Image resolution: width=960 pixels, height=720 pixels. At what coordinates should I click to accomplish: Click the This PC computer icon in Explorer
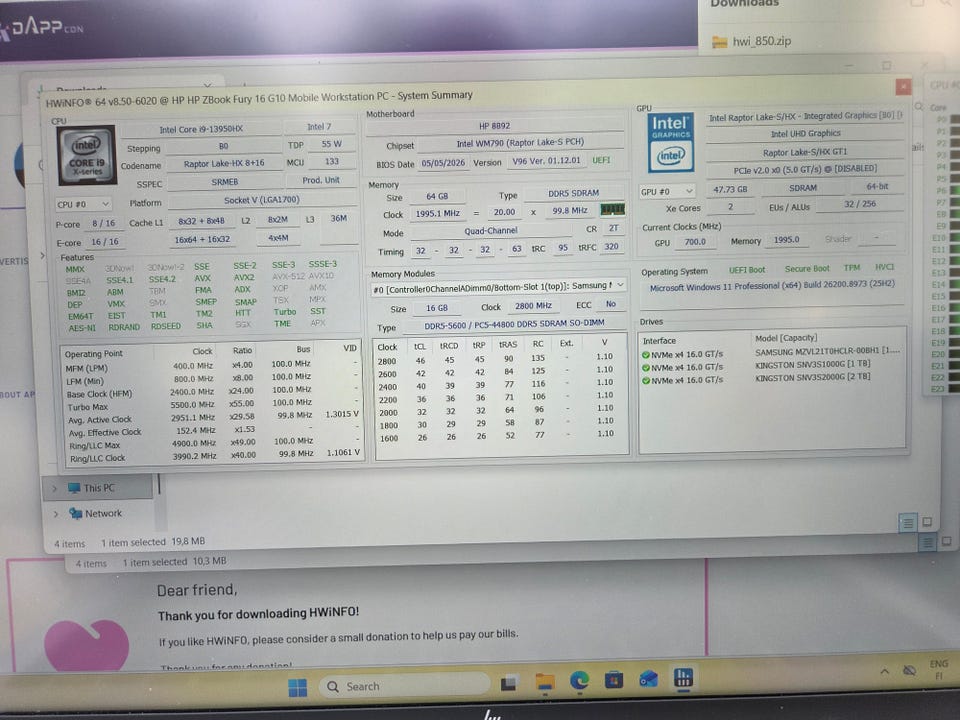tap(74, 488)
